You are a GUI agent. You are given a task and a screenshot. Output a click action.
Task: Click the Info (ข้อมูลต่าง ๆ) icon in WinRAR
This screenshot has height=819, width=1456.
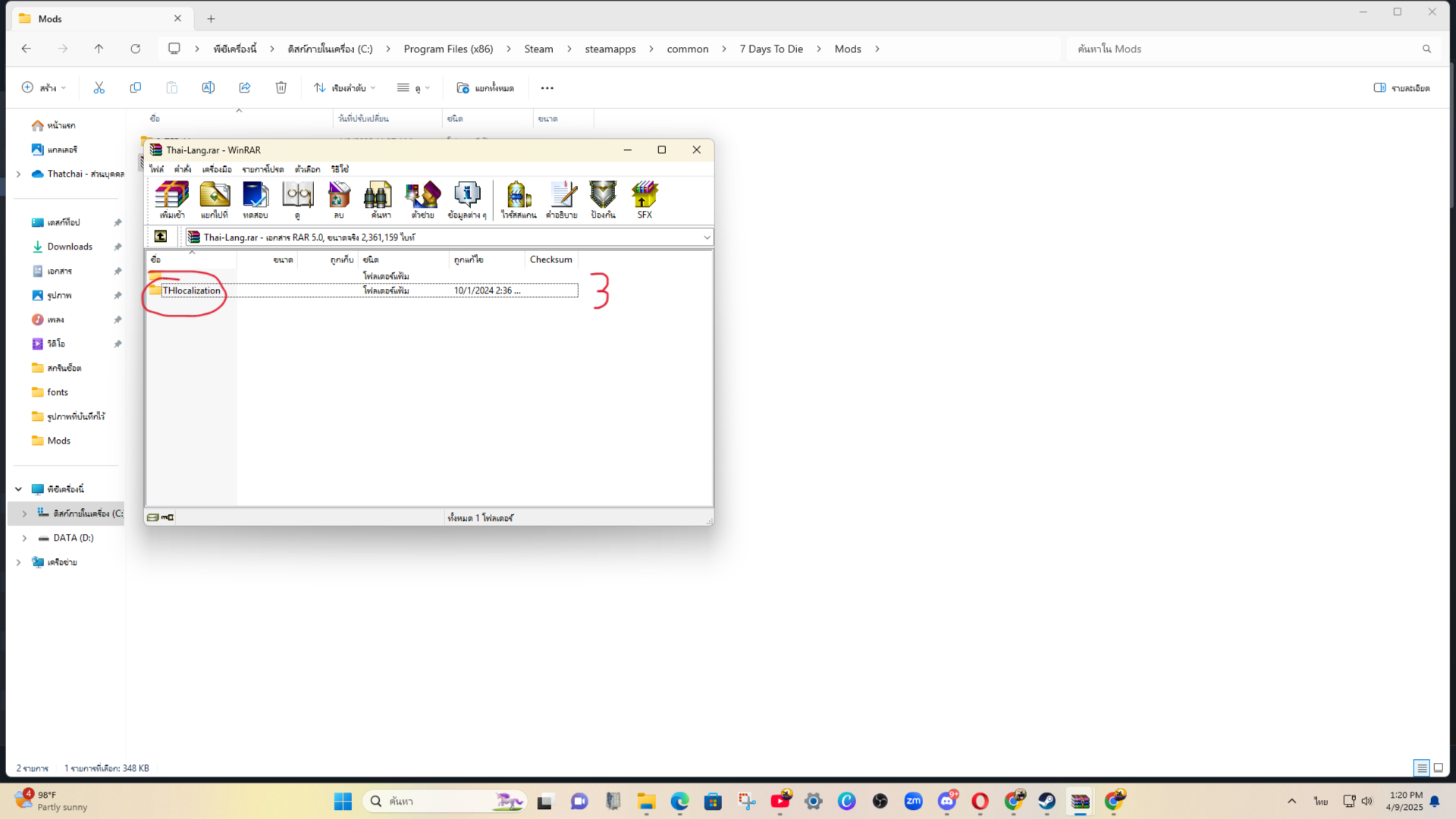coord(467,200)
